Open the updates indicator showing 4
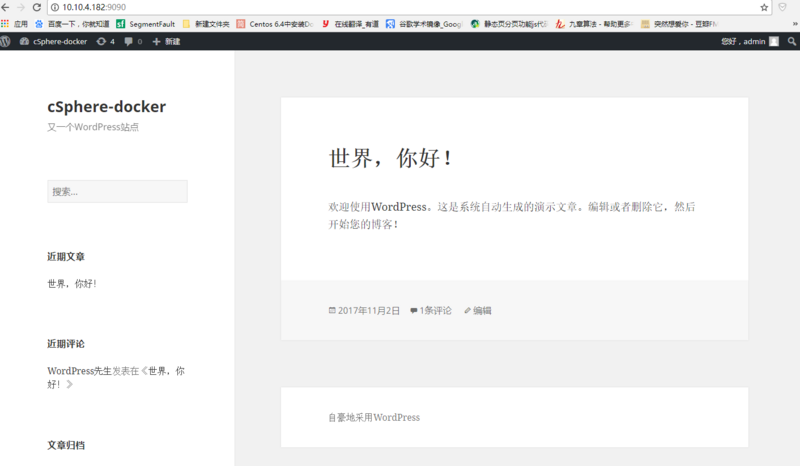 pos(106,41)
